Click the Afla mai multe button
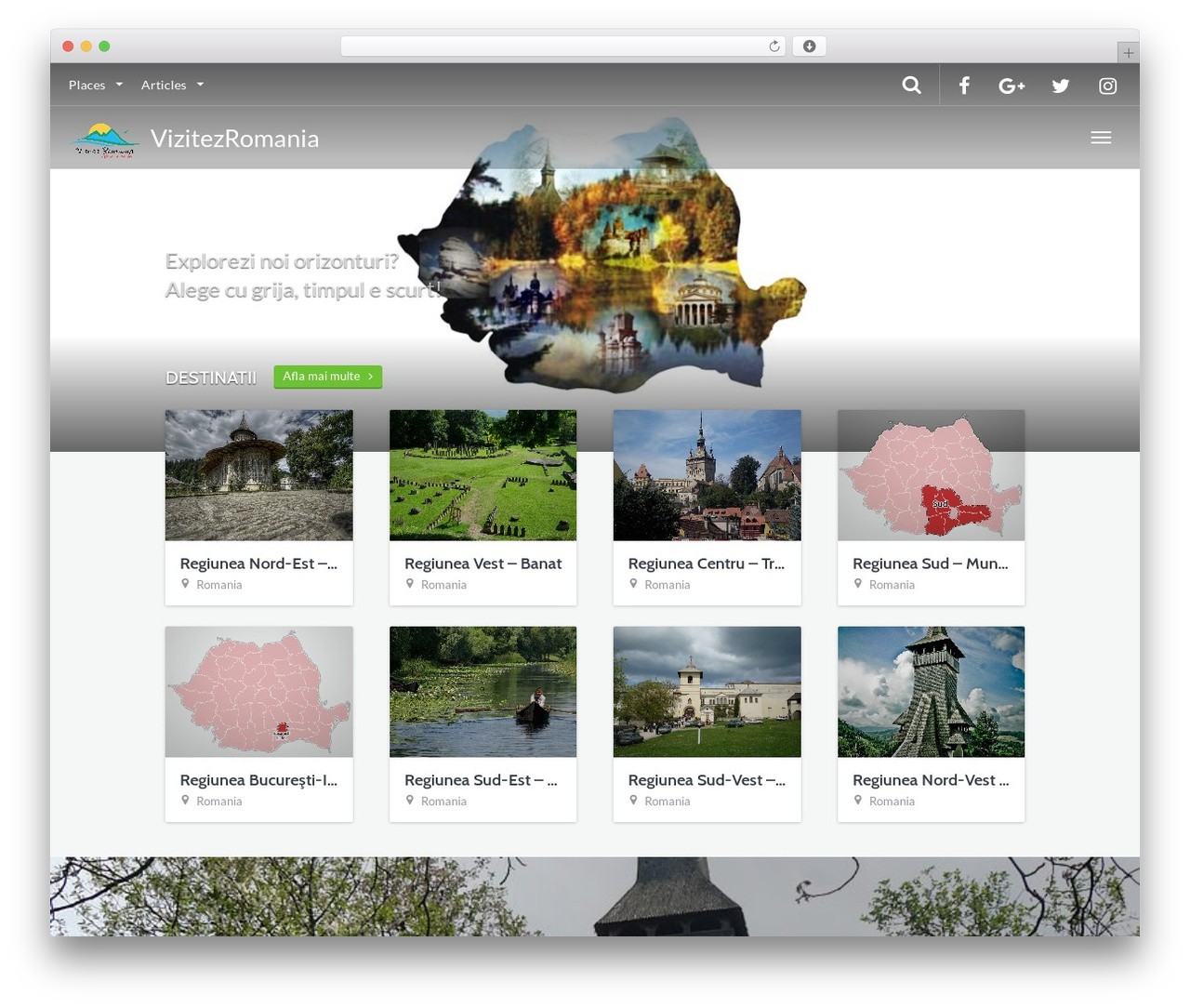Screen dimensions: 1190x1008 (327, 377)
